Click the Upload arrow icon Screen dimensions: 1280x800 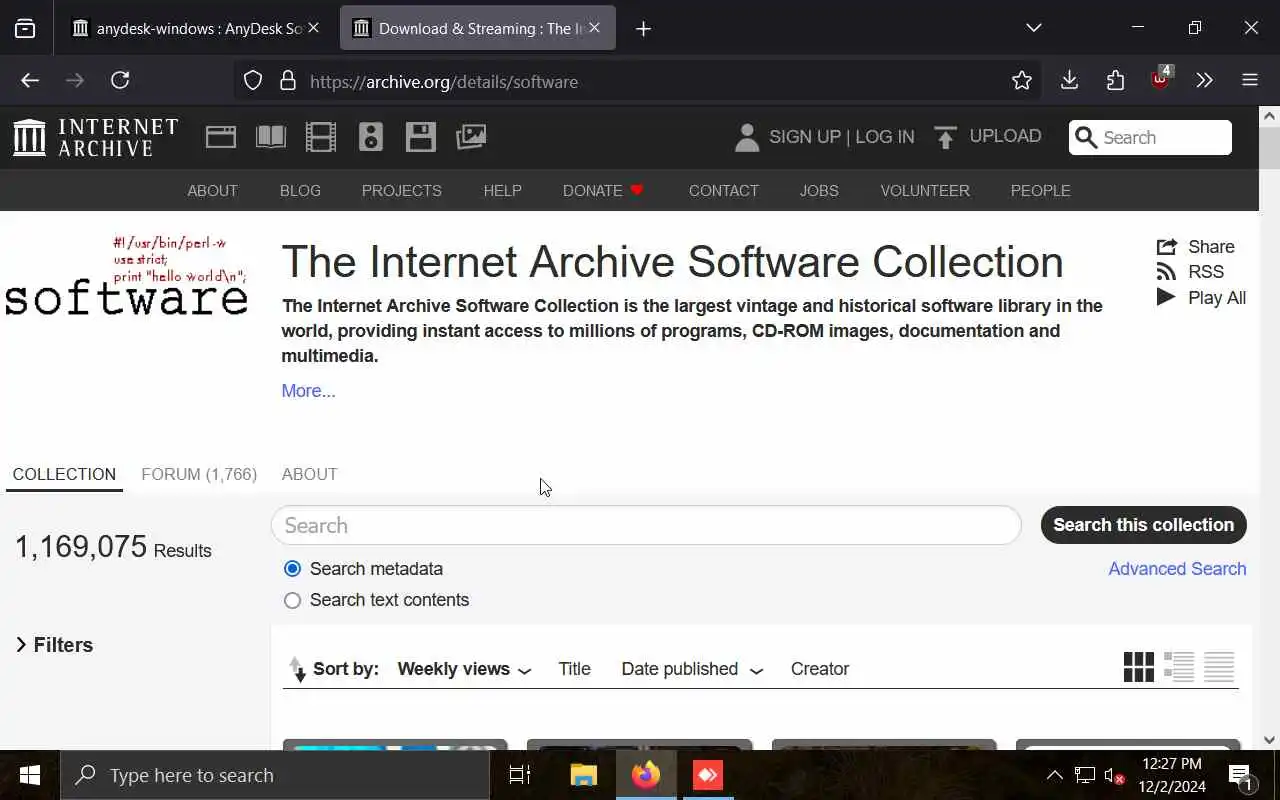click(945, 137)
